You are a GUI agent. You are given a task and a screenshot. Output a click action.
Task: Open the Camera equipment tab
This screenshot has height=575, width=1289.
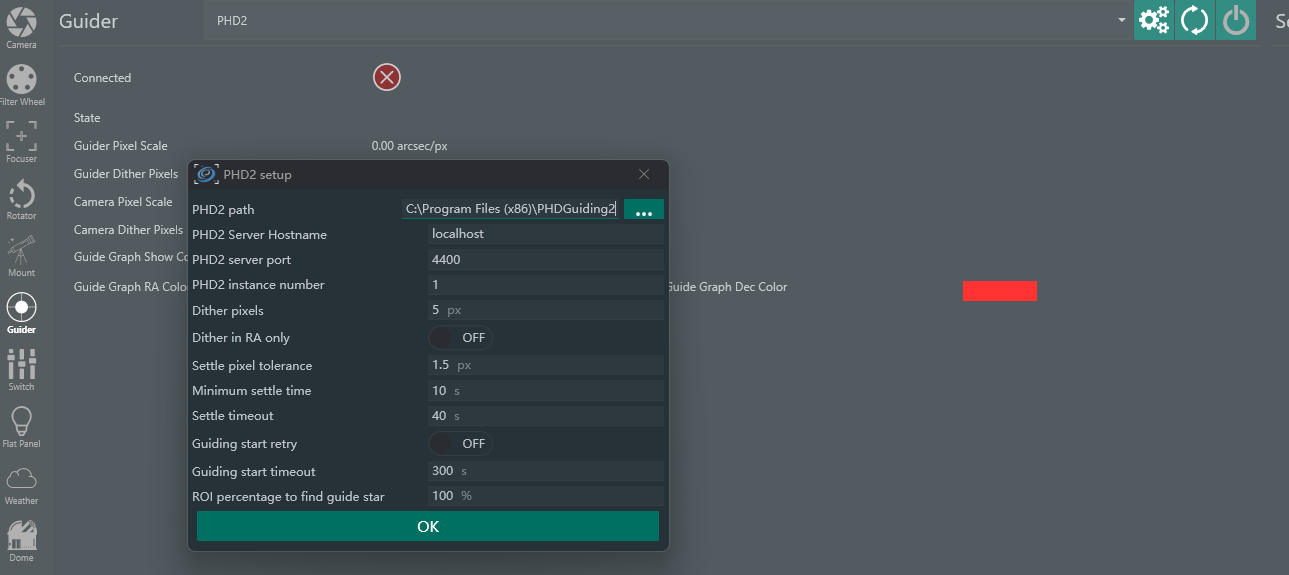pos(21,26)
